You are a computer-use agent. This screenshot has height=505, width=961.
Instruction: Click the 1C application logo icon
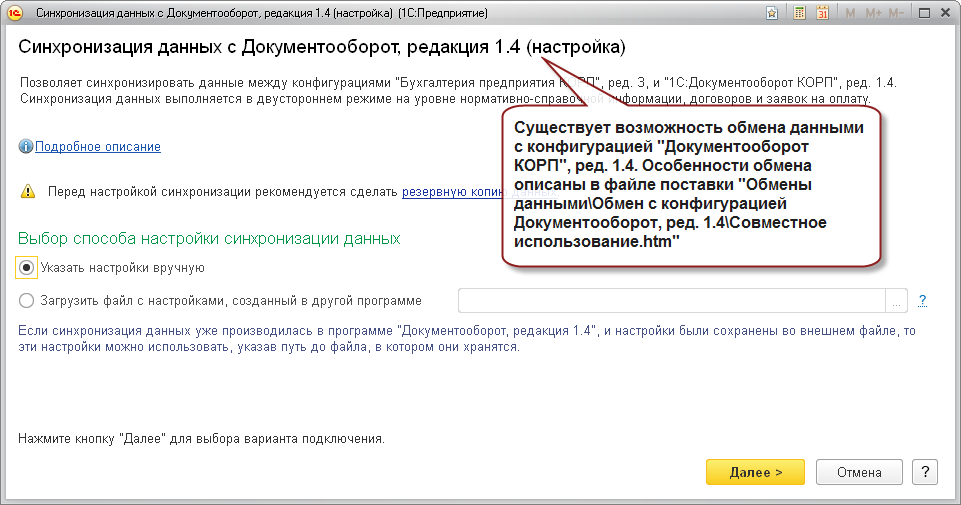(x=15, y=13)
